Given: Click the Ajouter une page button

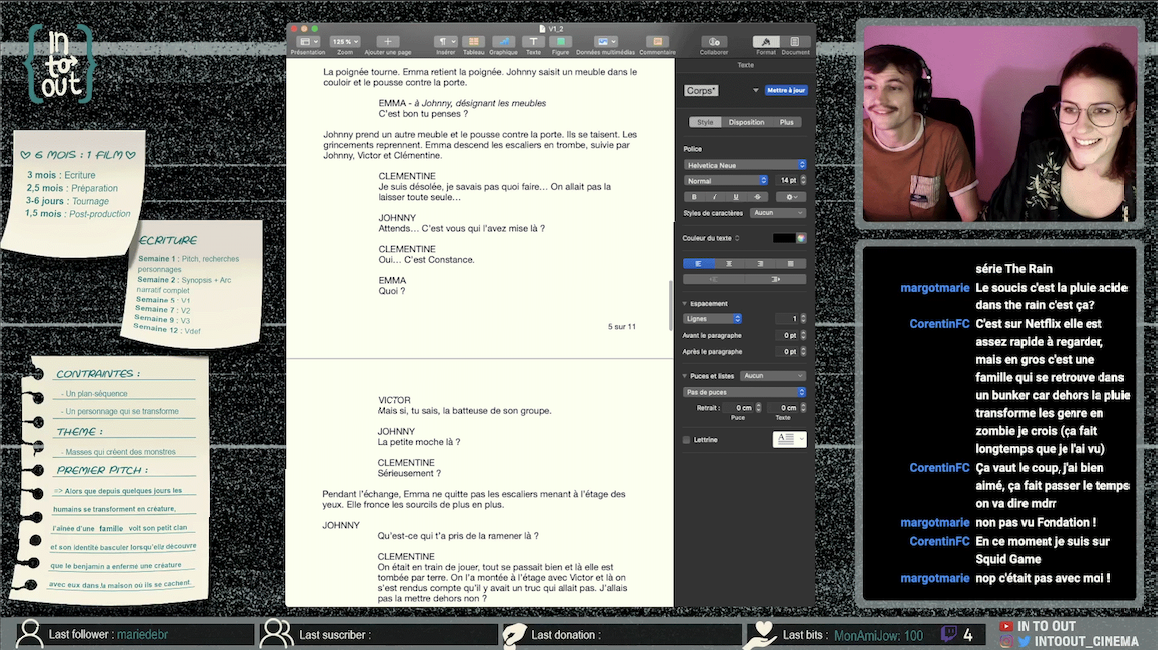Looking at the screenshot, I should tap(387, 42).
